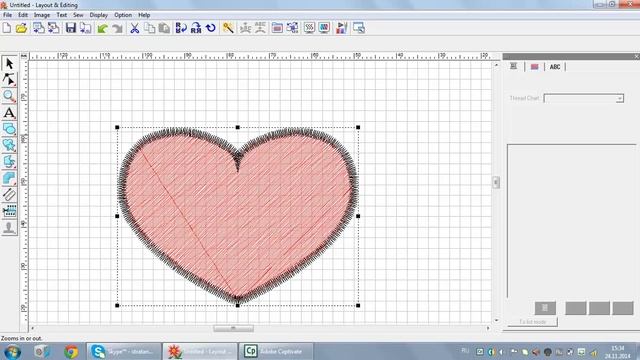Image resolution: width=640 pixels, height=360 pixels.
Task: Open the Sew menu
Action: tap(78, 15)
